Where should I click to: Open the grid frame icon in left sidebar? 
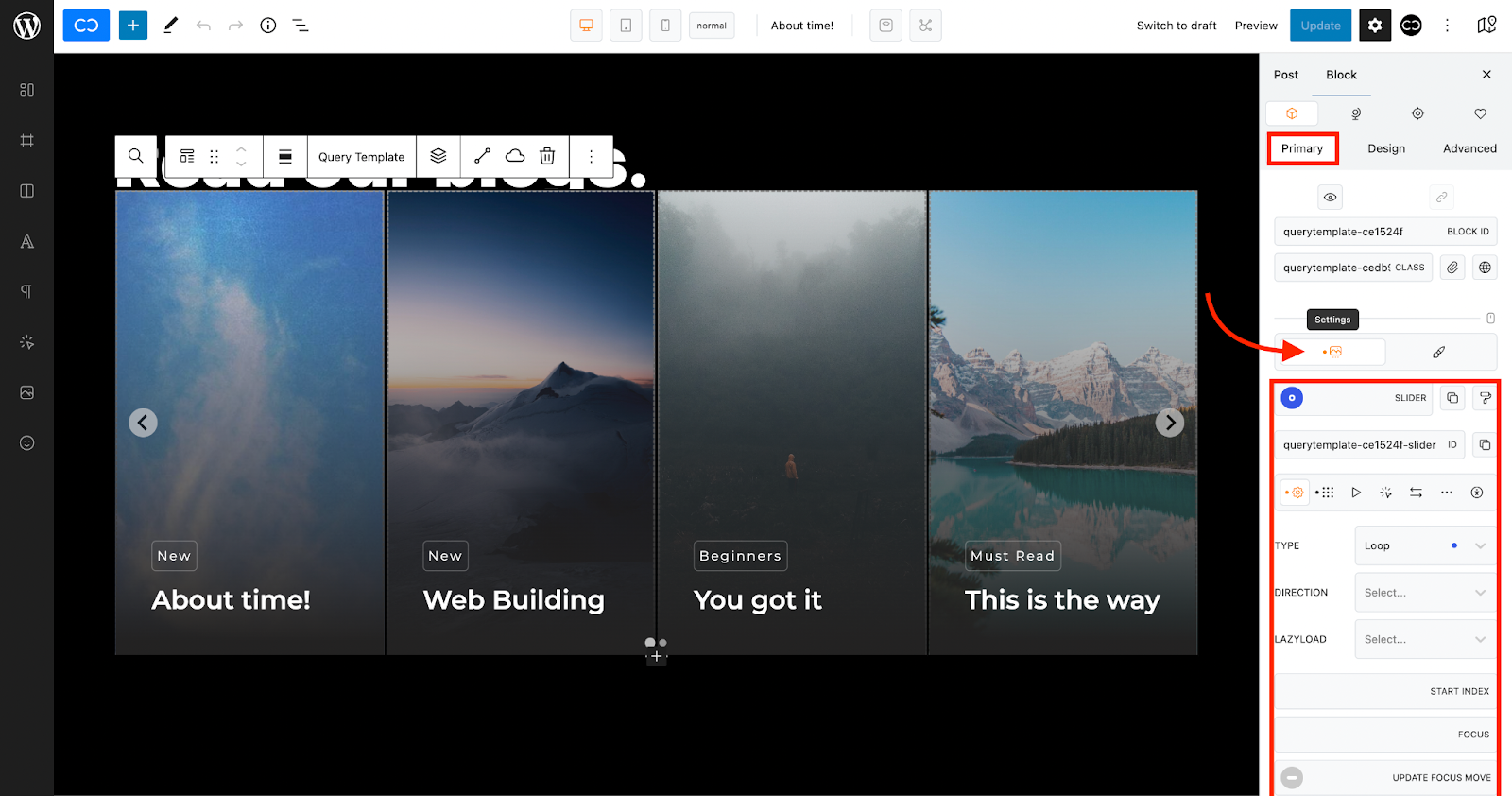27,141
